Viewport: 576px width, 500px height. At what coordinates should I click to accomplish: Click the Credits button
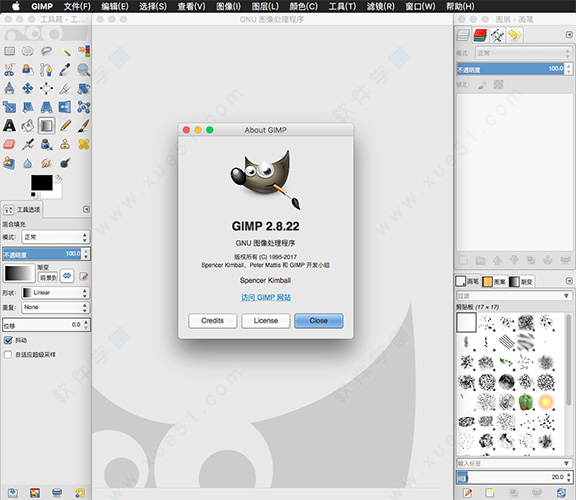pyautogui.click(x=213, y=321)
